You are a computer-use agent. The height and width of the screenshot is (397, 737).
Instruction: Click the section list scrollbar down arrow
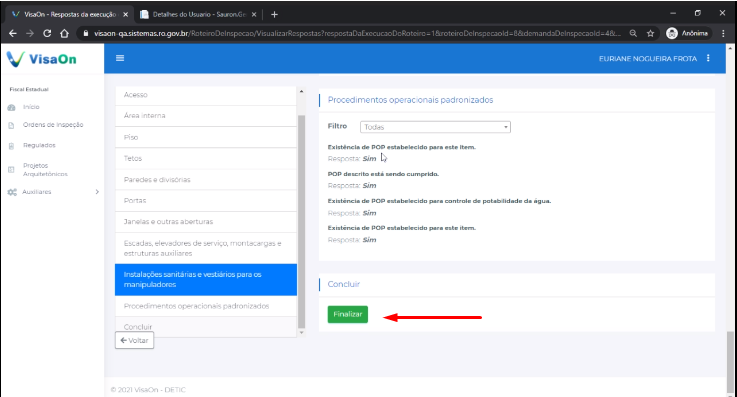pyautogui.click(x=301, y=333)
